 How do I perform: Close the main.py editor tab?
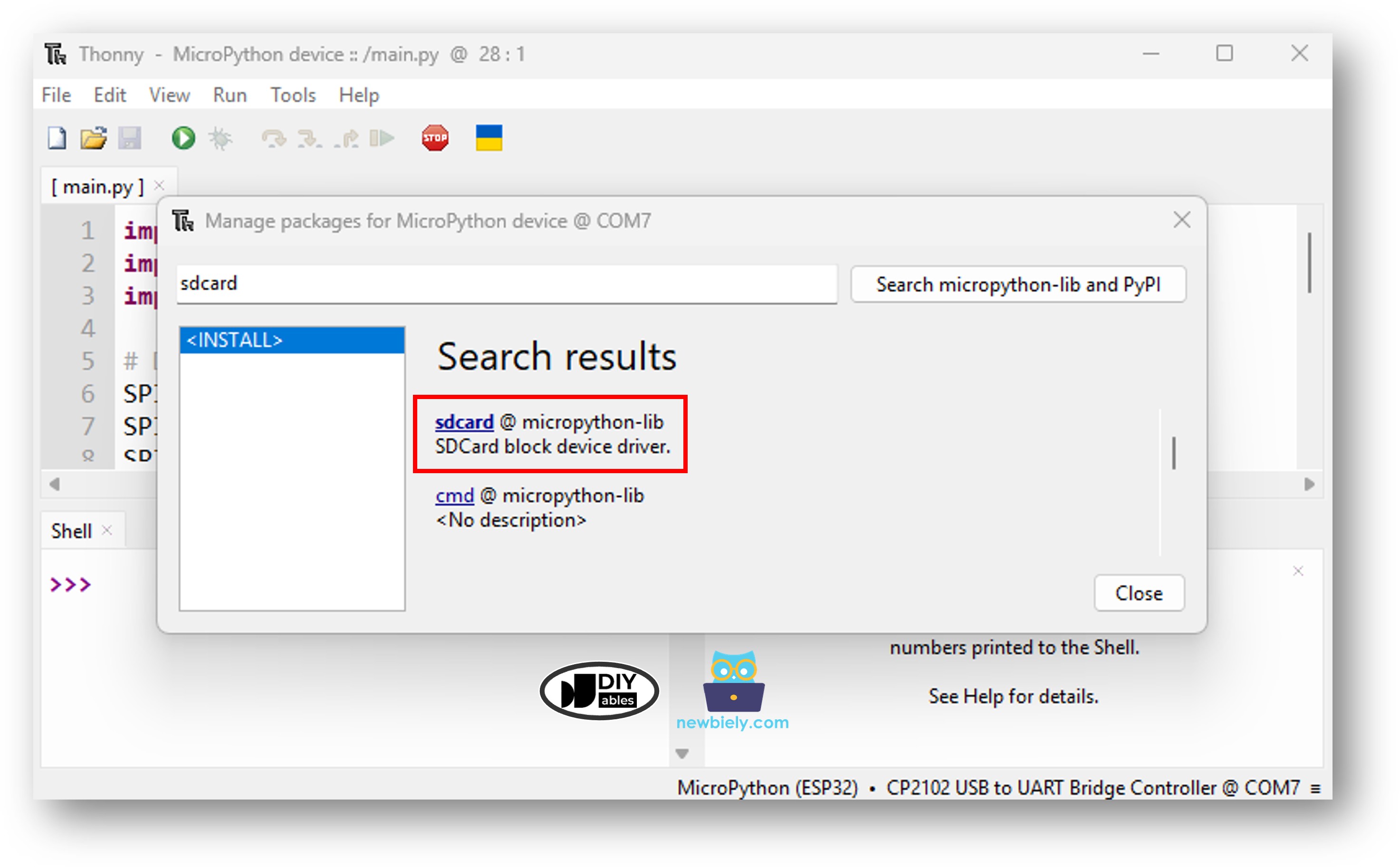click(x=160, y=185)
